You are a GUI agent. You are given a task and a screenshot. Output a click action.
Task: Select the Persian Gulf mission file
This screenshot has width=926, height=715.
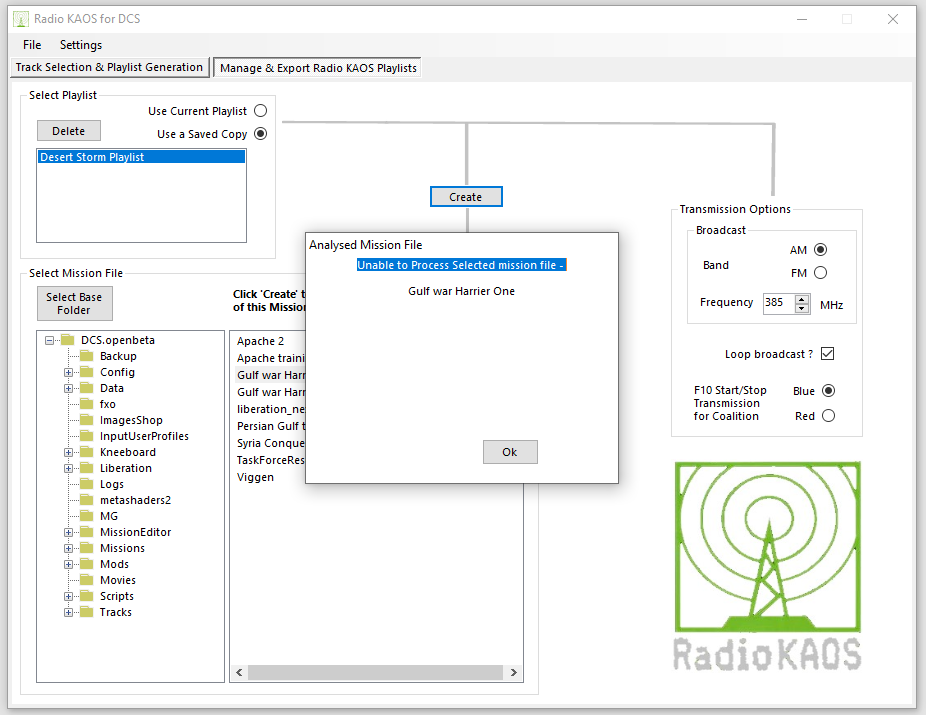pyautogui.click(x=270, y=426)
